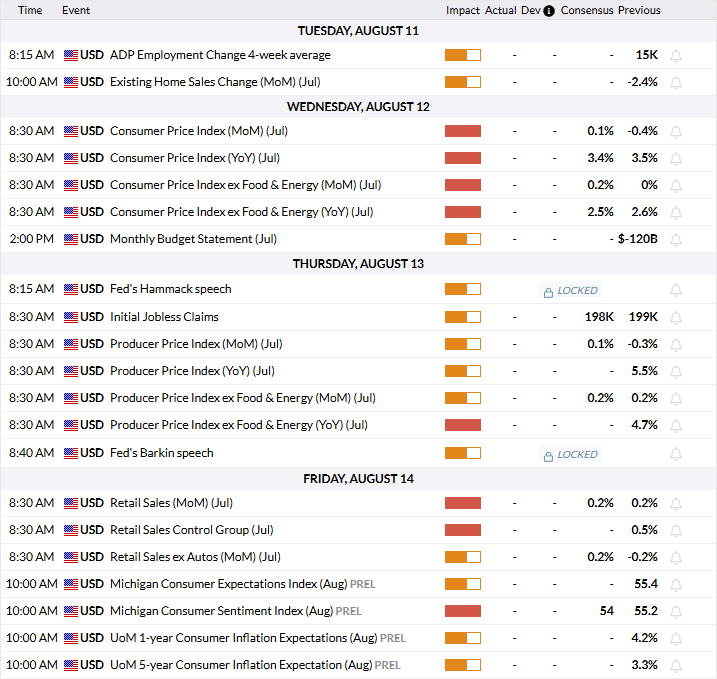The width and height of the screenshot is (717, 679).
Task: Click previous 5.5% for Producer Price Index (YoY)
Action: (x=644, y=371)
